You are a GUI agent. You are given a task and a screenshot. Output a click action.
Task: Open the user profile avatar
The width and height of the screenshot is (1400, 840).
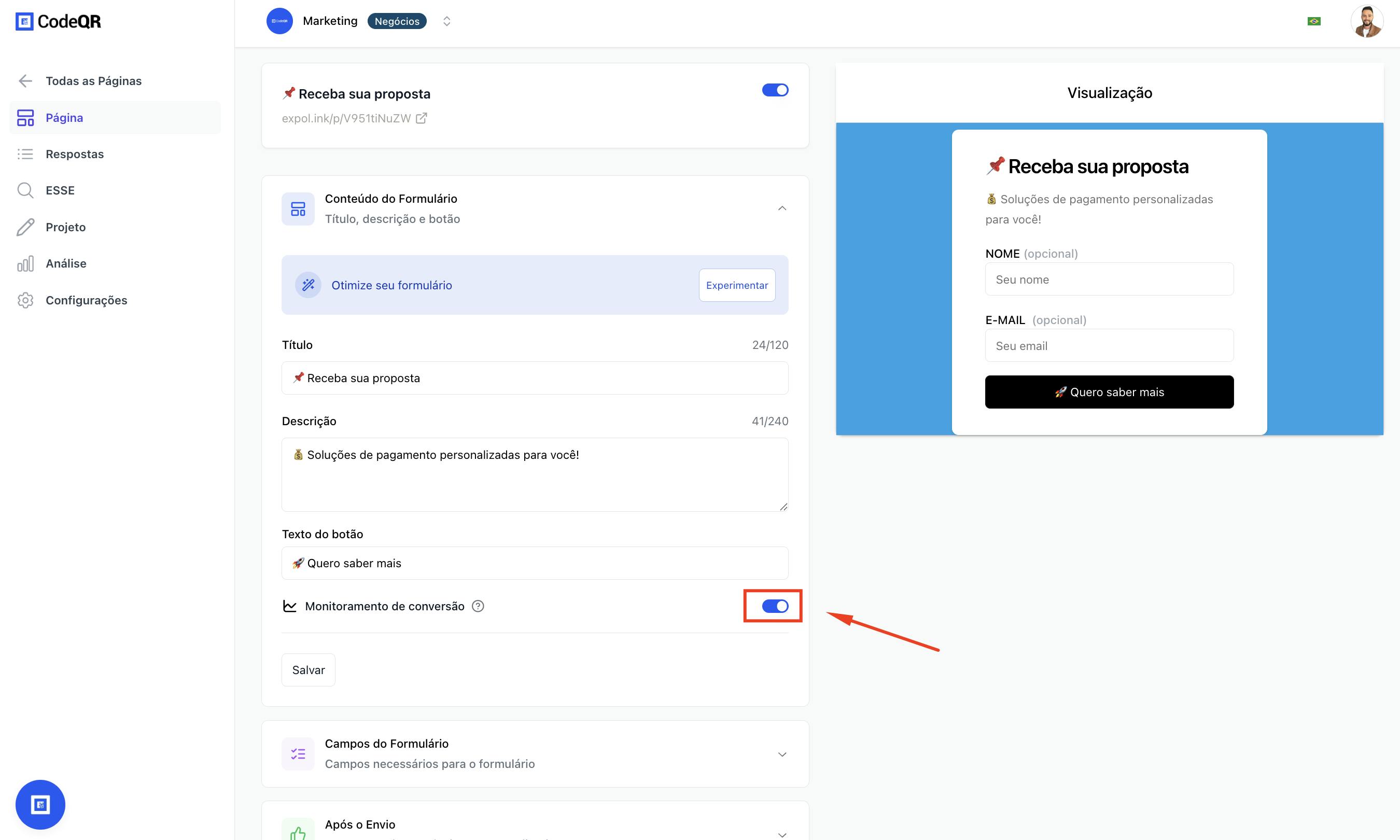click(1367, 21)
